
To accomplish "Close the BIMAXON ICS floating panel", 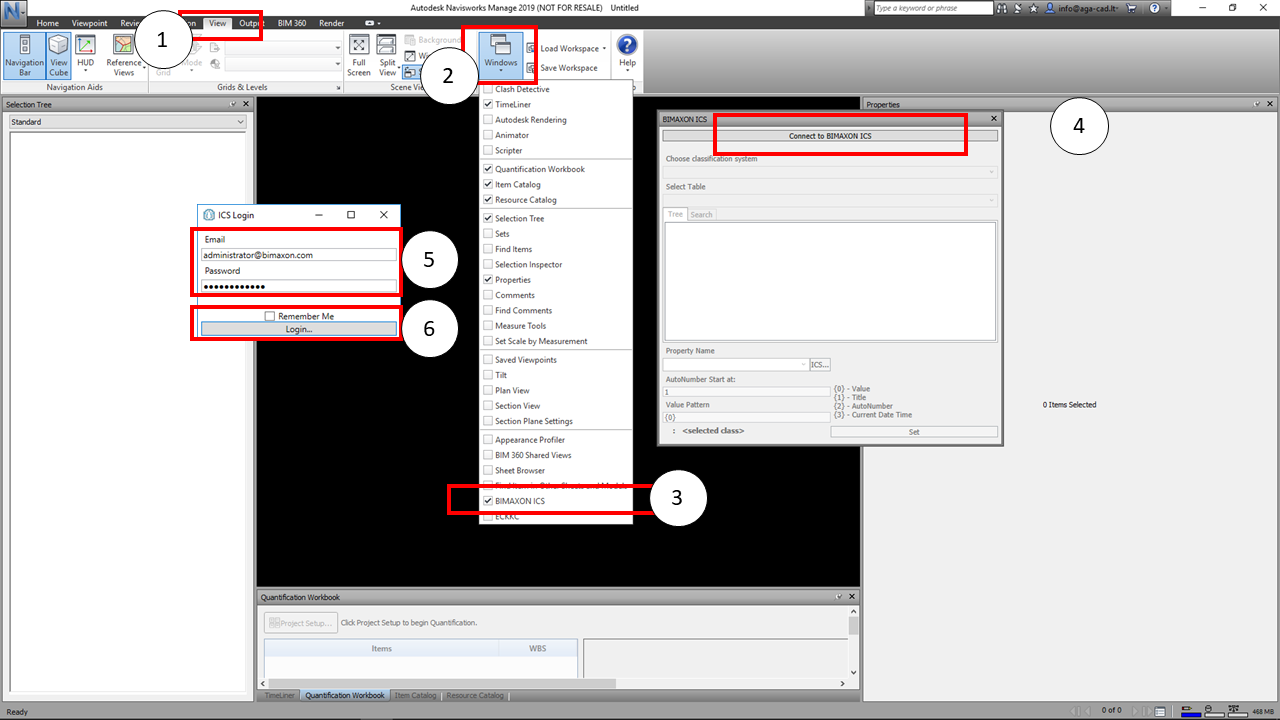I will point(993,119).
